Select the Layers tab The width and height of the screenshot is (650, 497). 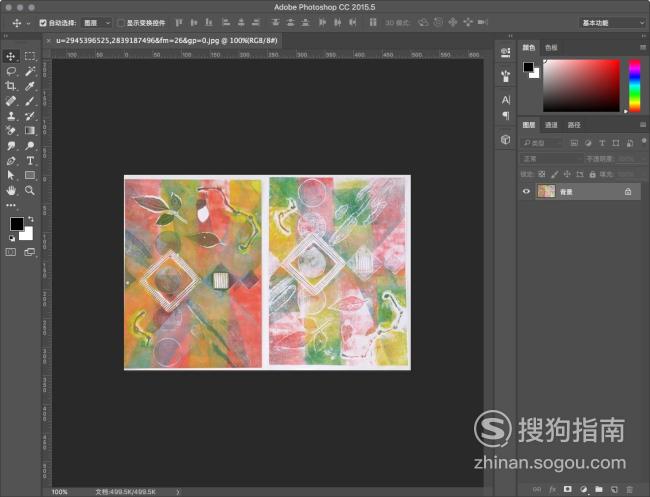coord(529,125)
